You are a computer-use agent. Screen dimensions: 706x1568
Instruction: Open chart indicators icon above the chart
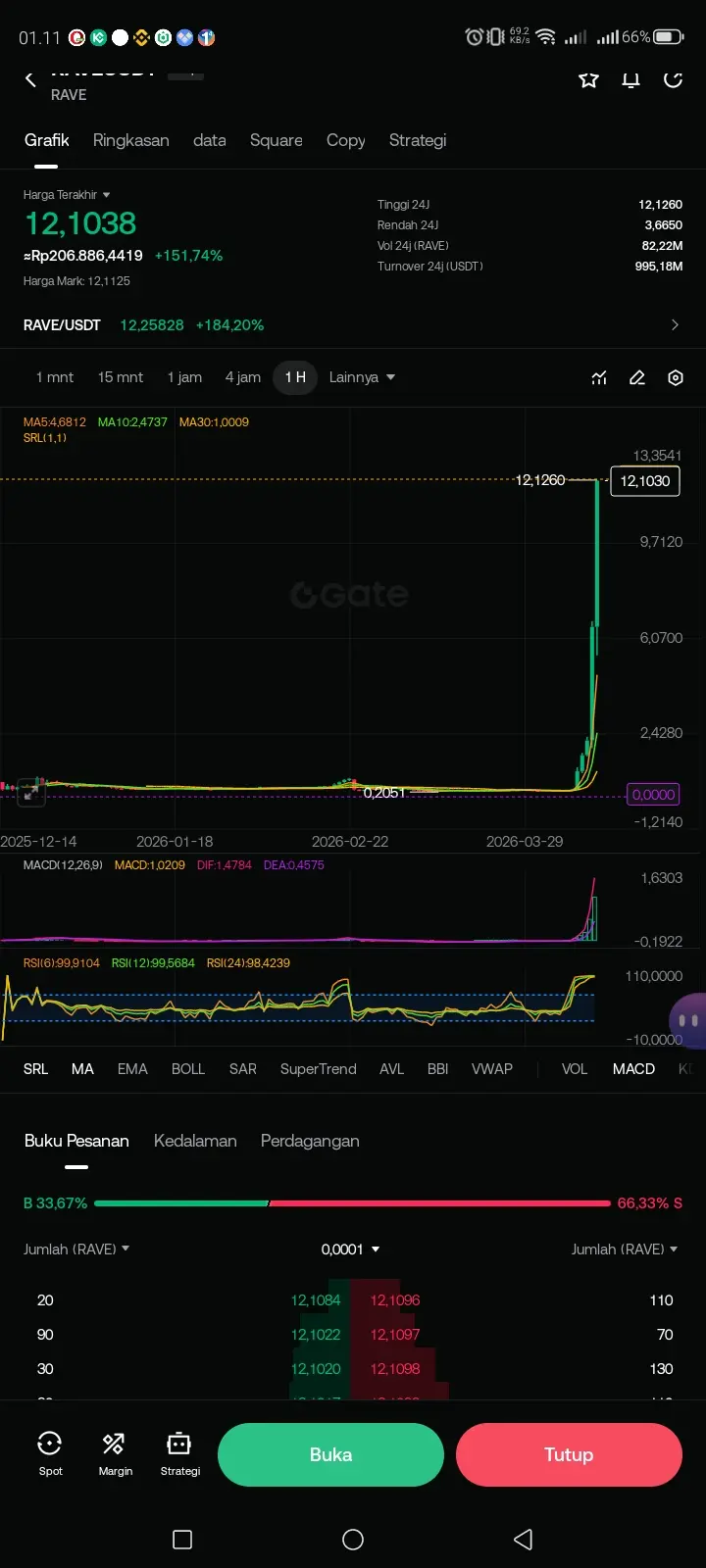pos(599,377)
